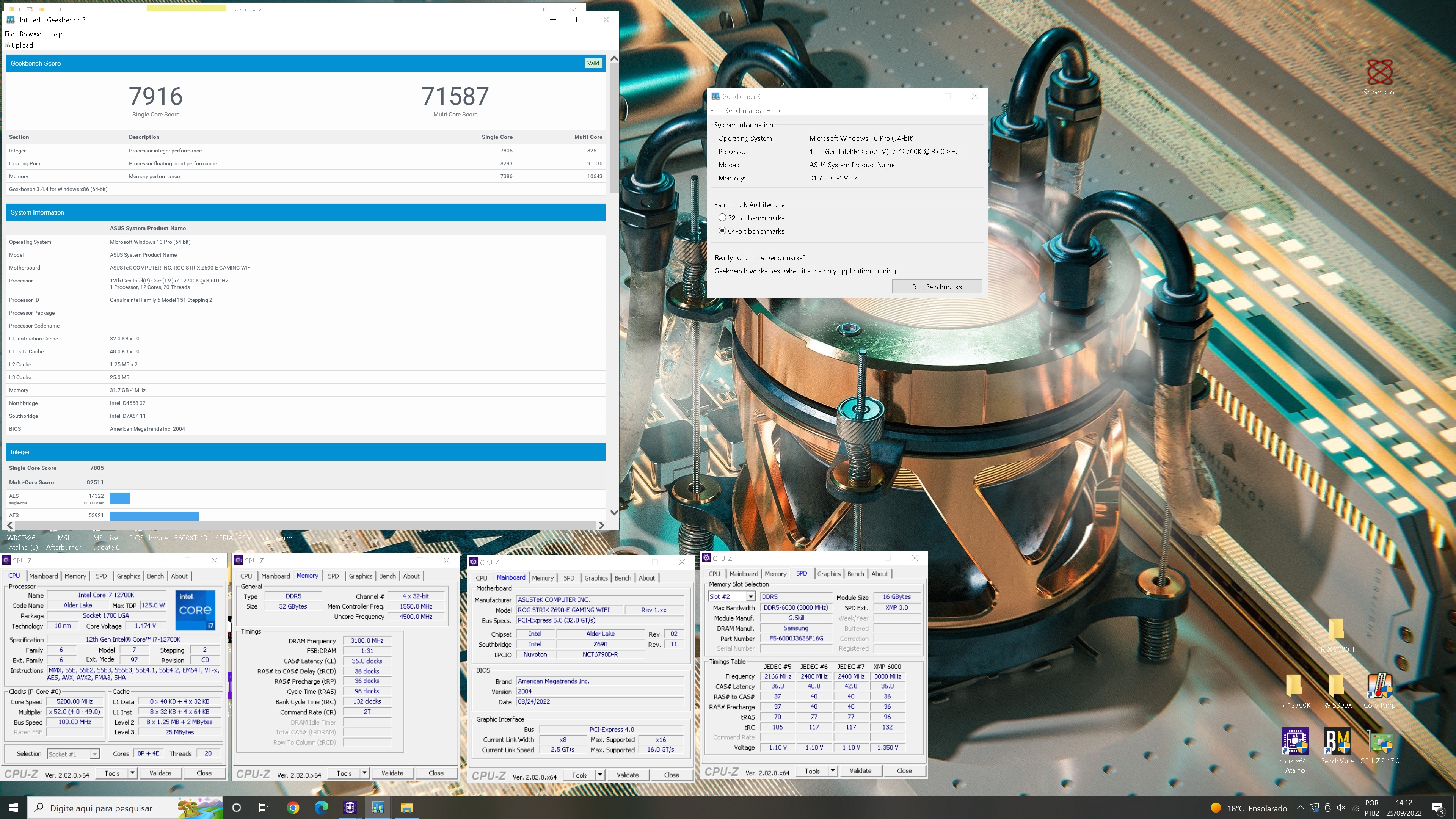Click the Windows search box
The width and height of the screenshot is (1456, 819).
click(x=126, y=808)
